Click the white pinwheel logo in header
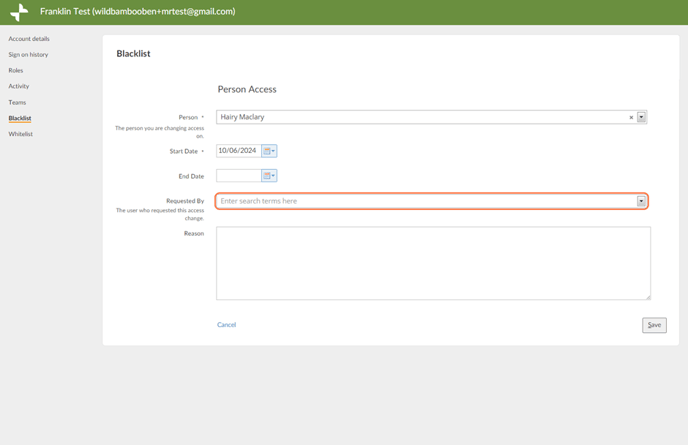The image size is (688, 445). (x=19, y=12)
